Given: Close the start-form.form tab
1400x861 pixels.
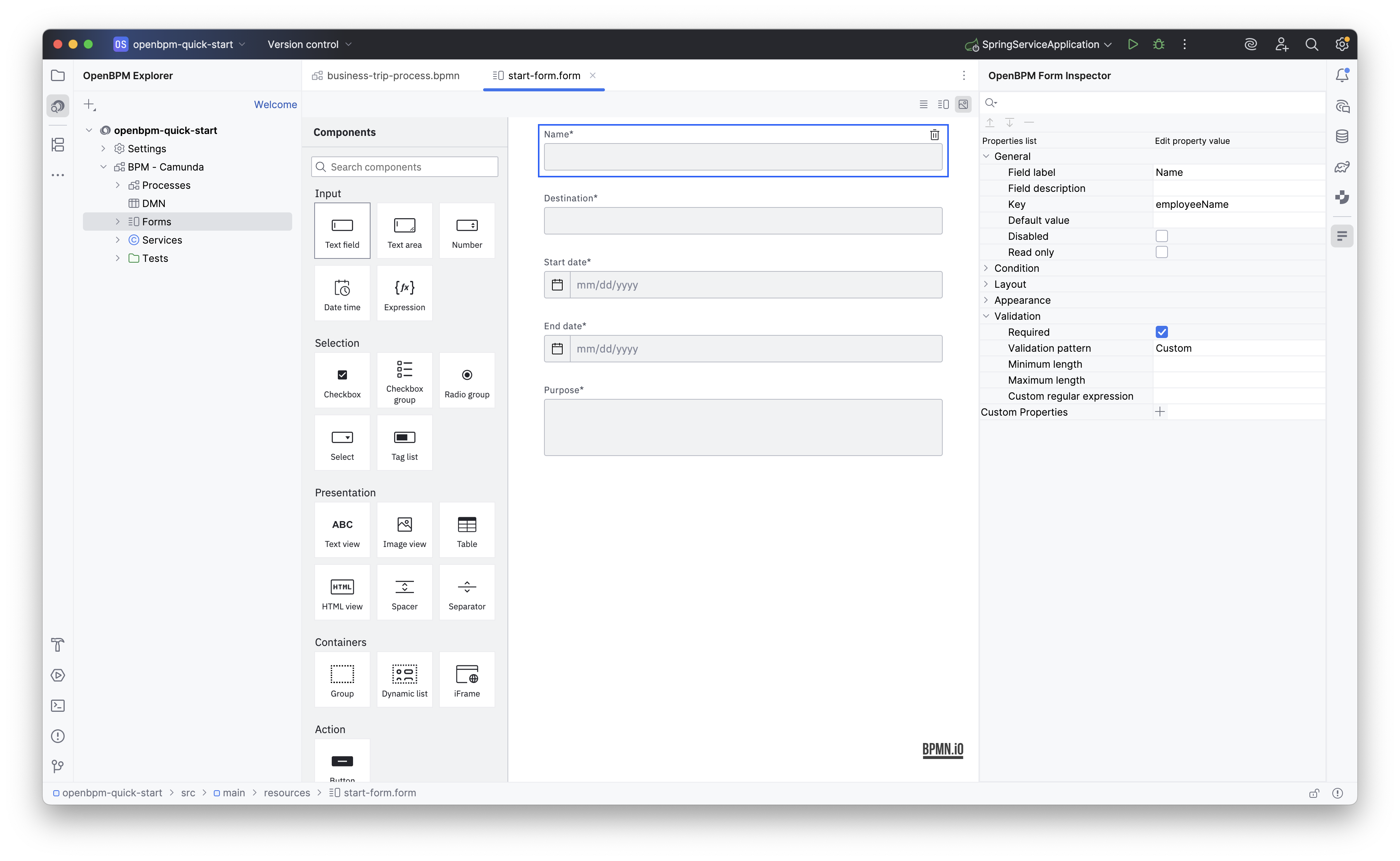Looking at the screenshot, I should (592, 75).
